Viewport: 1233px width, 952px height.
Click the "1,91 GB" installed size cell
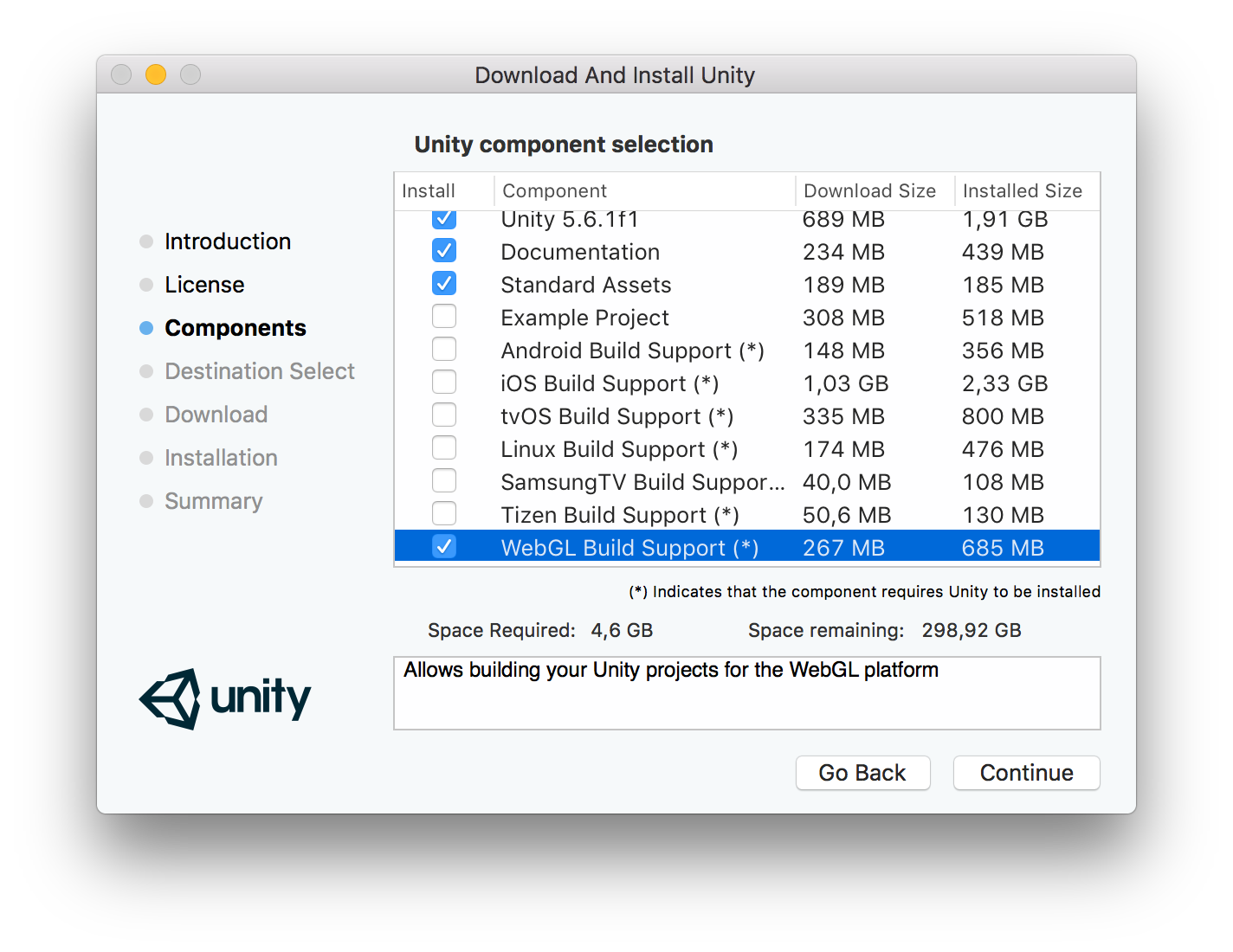tap(1005, 220)
